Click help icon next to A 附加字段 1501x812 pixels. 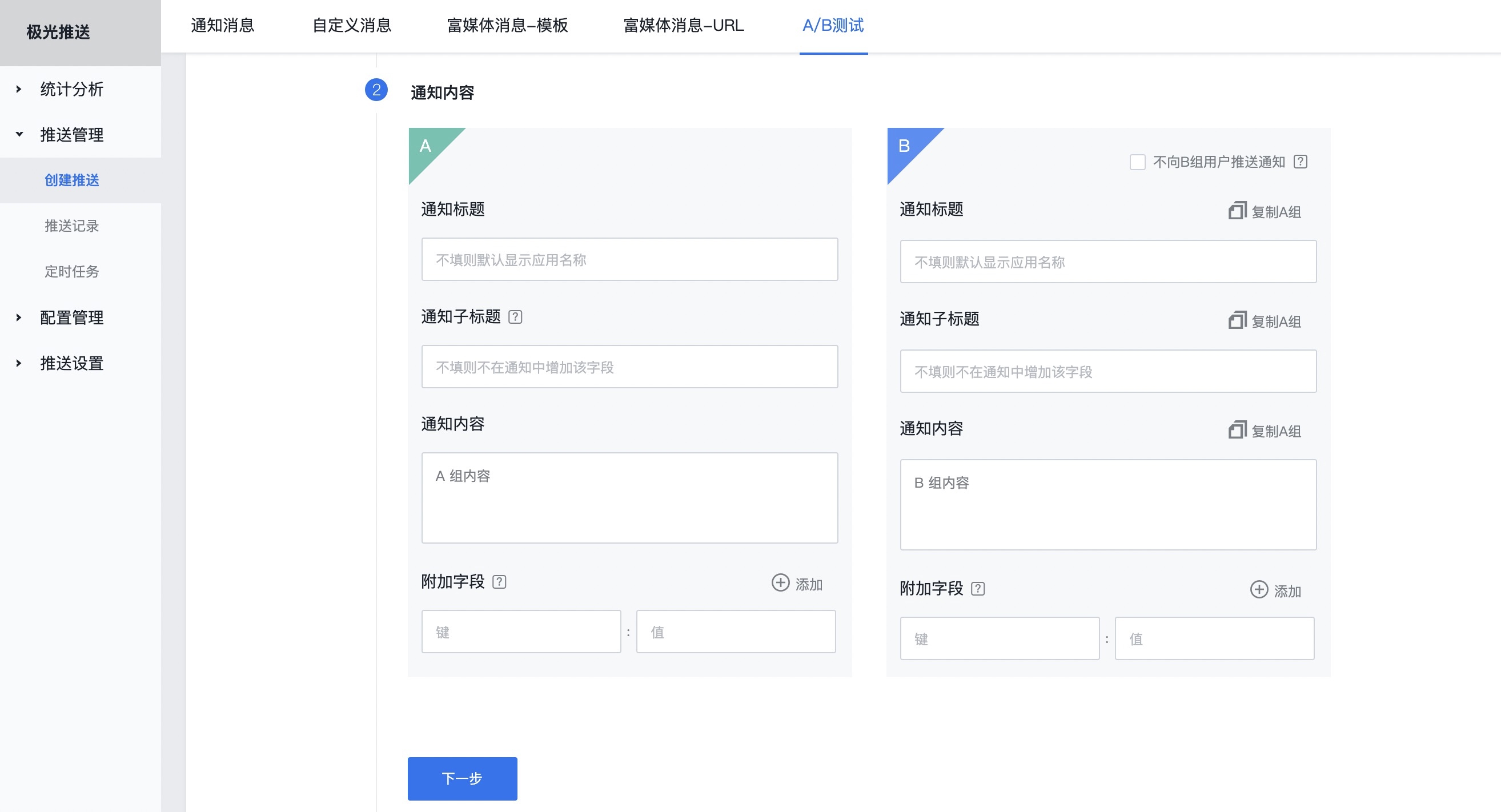coord(499,582)
